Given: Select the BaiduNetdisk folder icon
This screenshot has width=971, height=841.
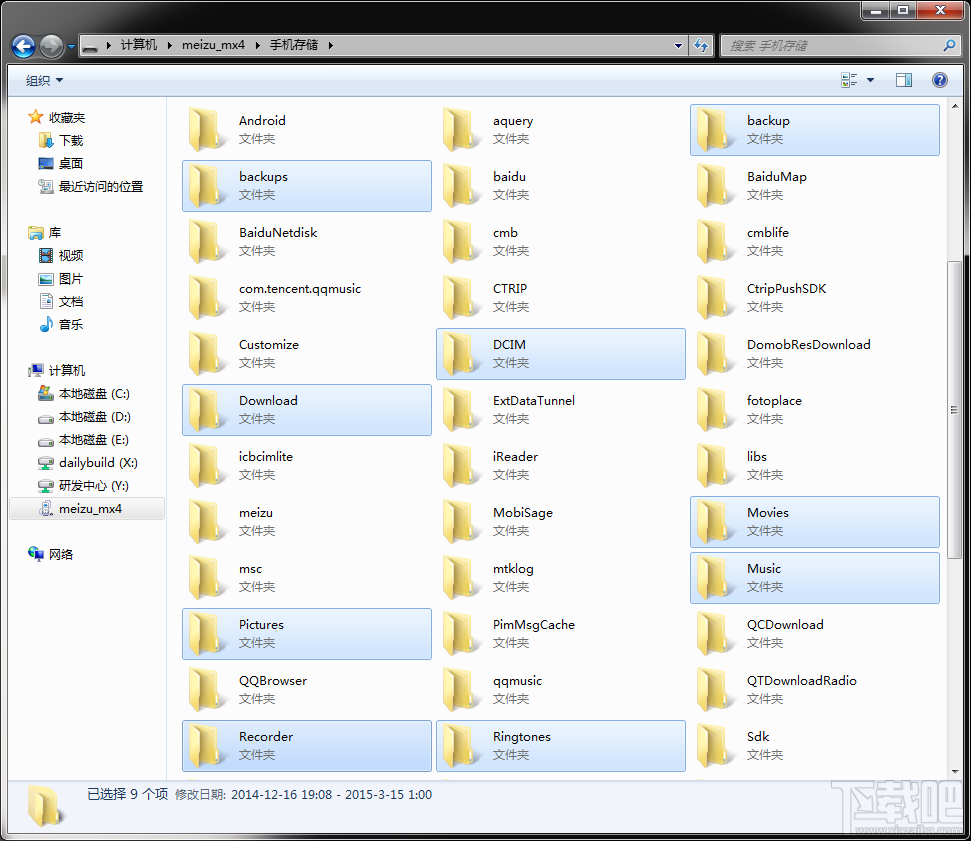Looking at the screenshot, I should [206, 242].
